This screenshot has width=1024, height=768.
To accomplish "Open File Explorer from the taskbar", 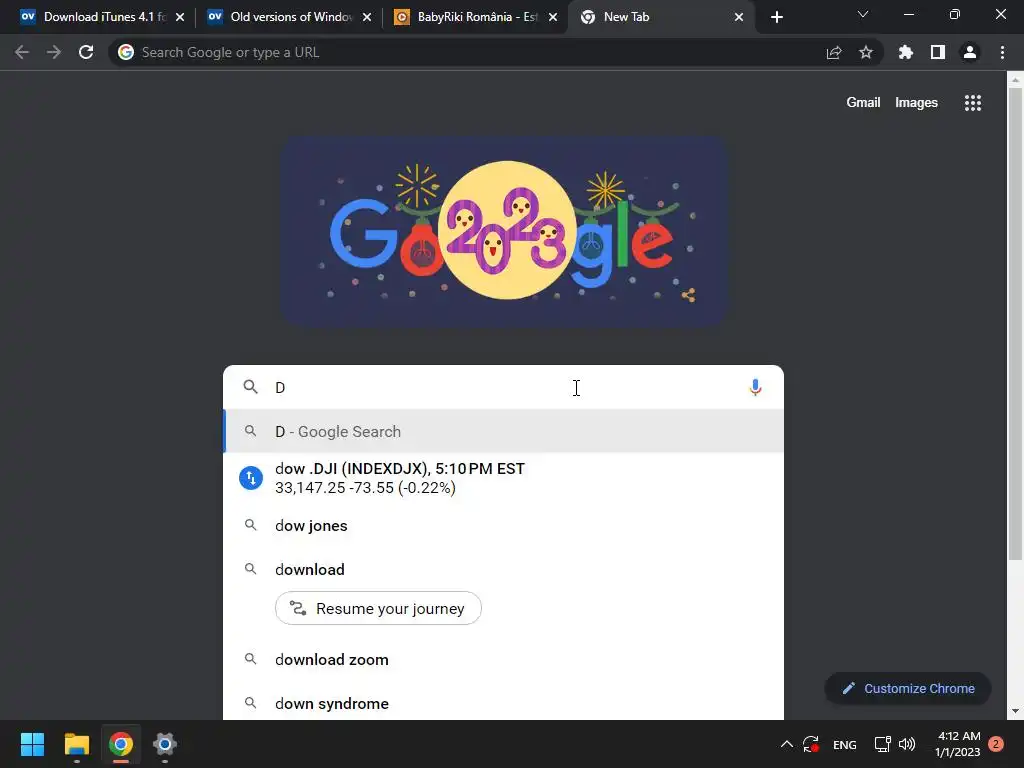I will pos(76,744).
